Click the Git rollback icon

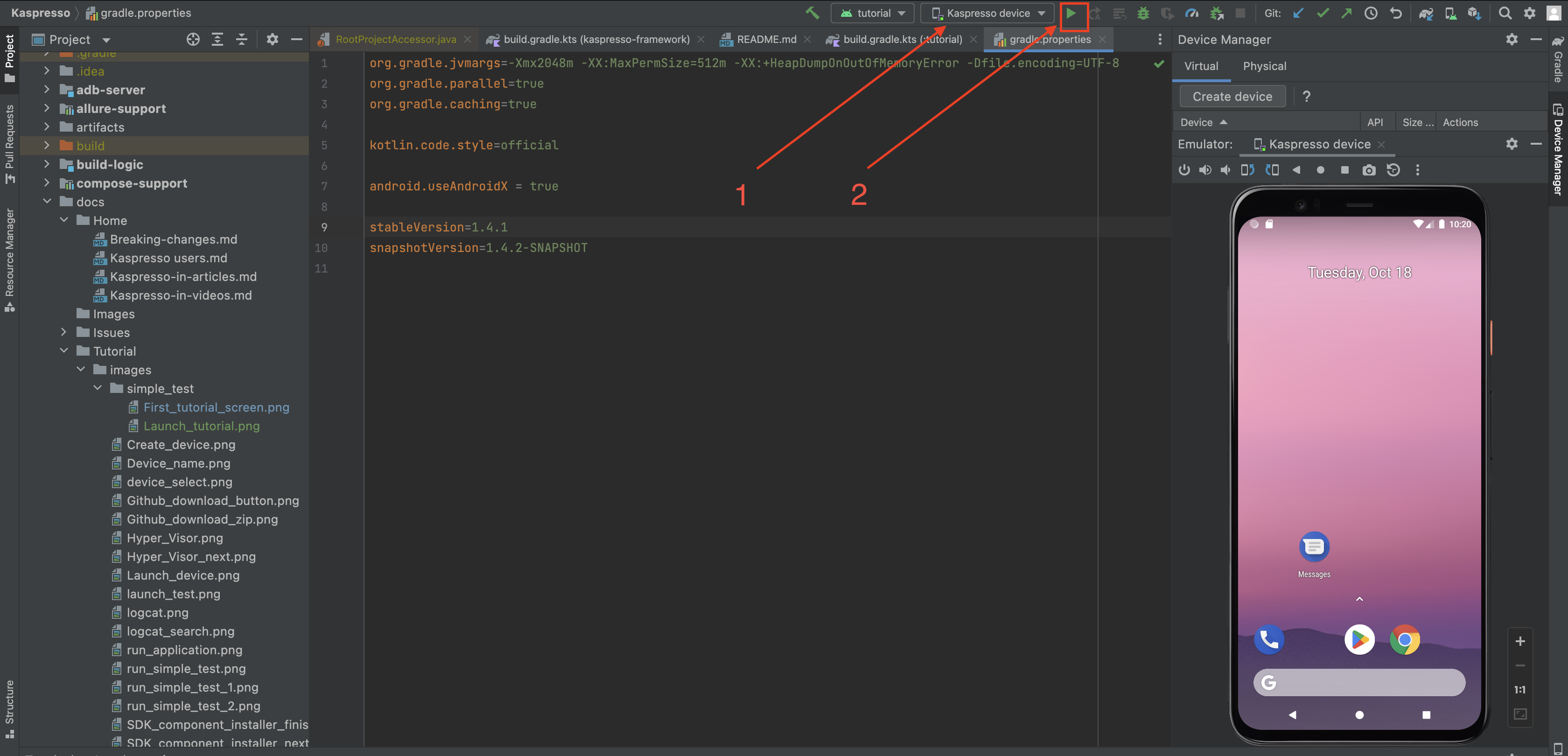point(1395,13)
